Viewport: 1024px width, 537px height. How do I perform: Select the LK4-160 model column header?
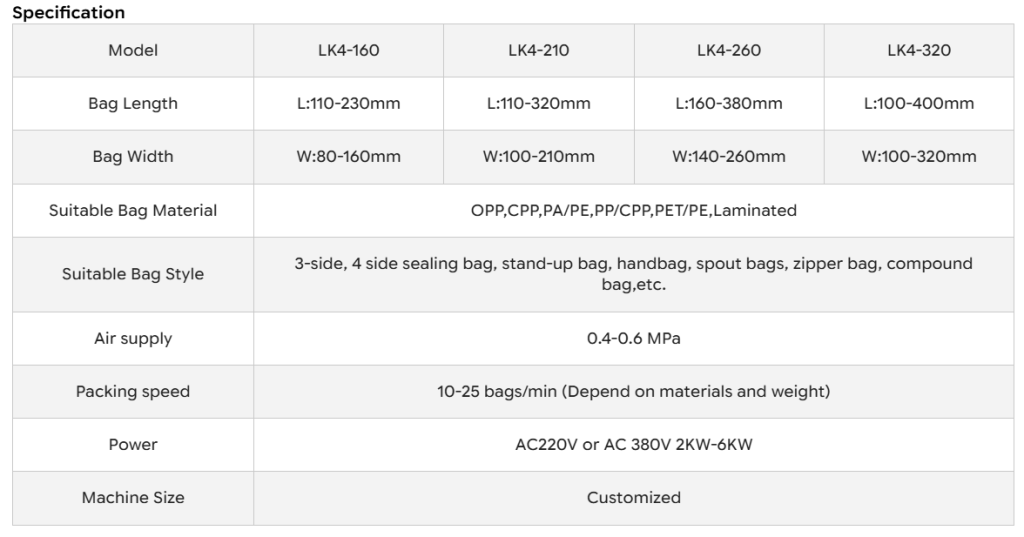pyautogui.click(x=349, y=50)
